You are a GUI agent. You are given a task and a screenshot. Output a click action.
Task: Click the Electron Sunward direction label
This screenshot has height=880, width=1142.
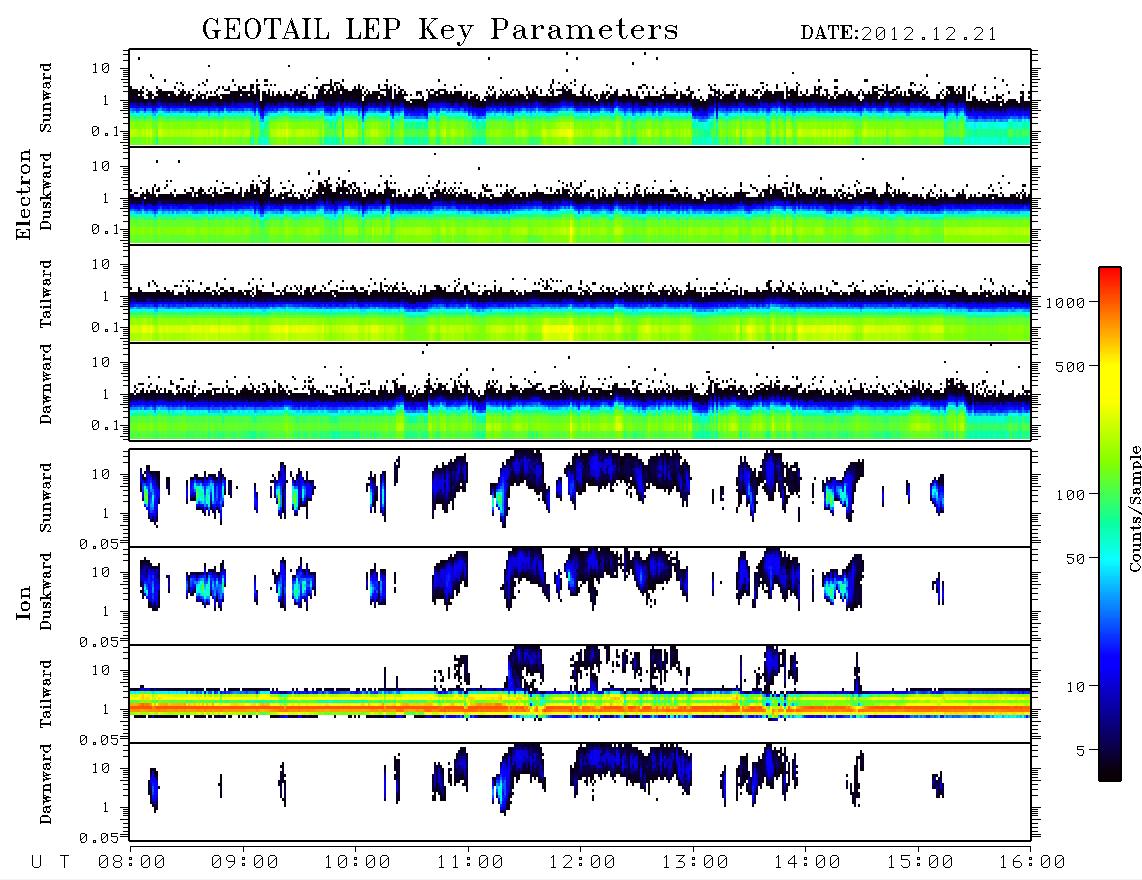pos(46,98)
